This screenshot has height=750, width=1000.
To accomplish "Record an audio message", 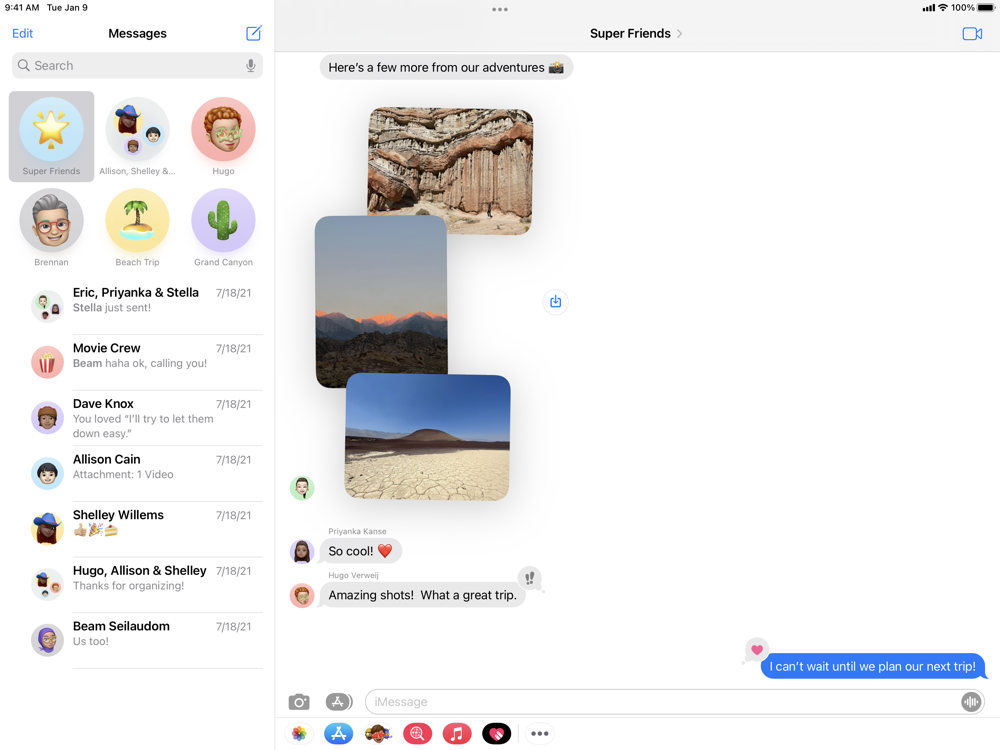I will click(970, 702).
